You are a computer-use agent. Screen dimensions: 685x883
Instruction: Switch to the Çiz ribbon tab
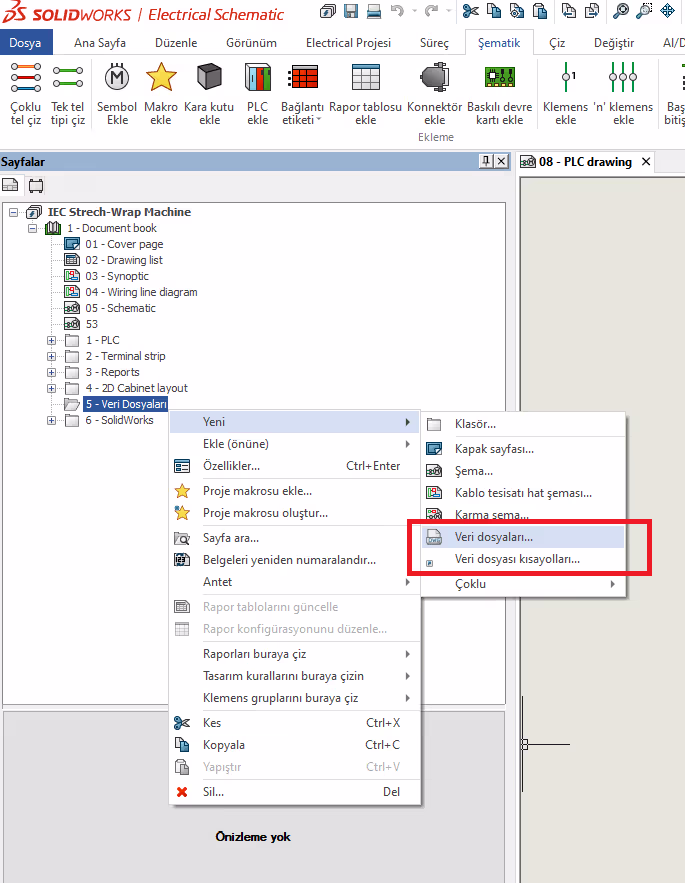(557, 43)
